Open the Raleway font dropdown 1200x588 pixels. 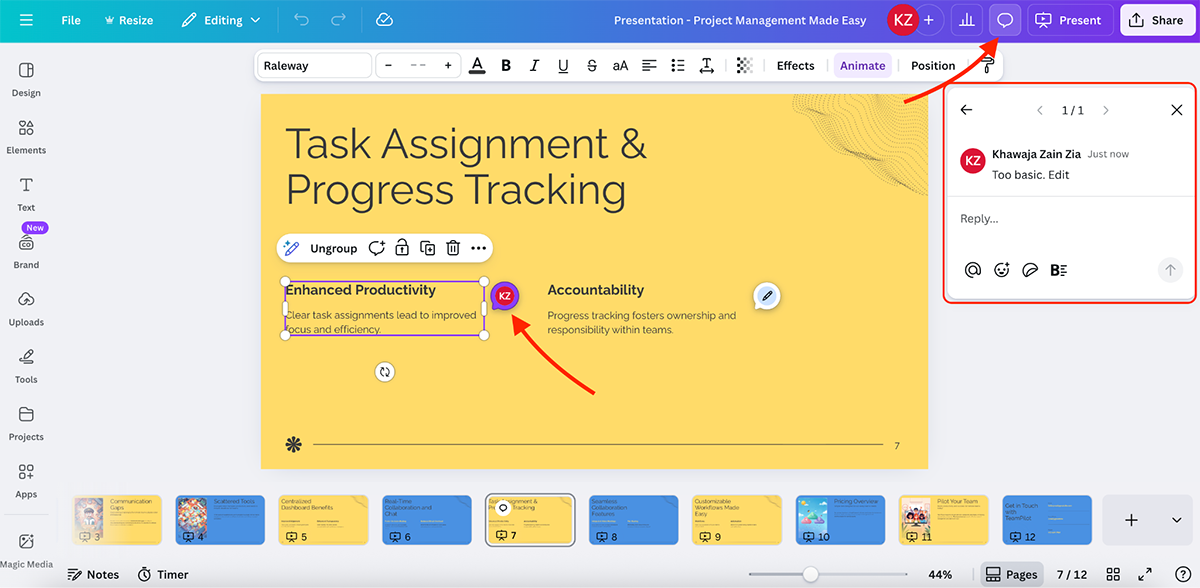[x=314, y=65]
